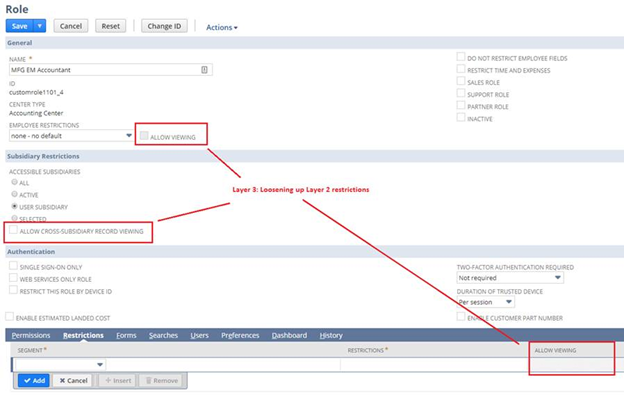Open the Save button dropdown arrow
624x395 pixels.
[x=40, y=26]
